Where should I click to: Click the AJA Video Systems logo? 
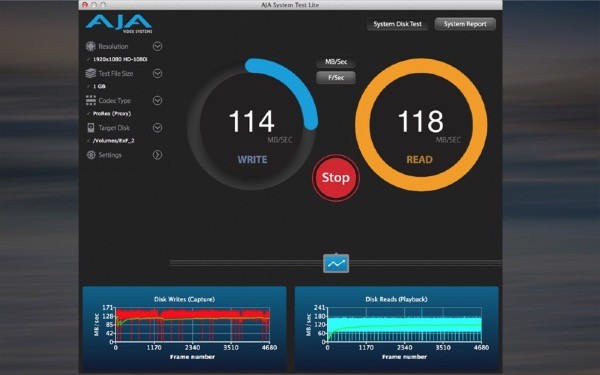[x=119, y=24]
